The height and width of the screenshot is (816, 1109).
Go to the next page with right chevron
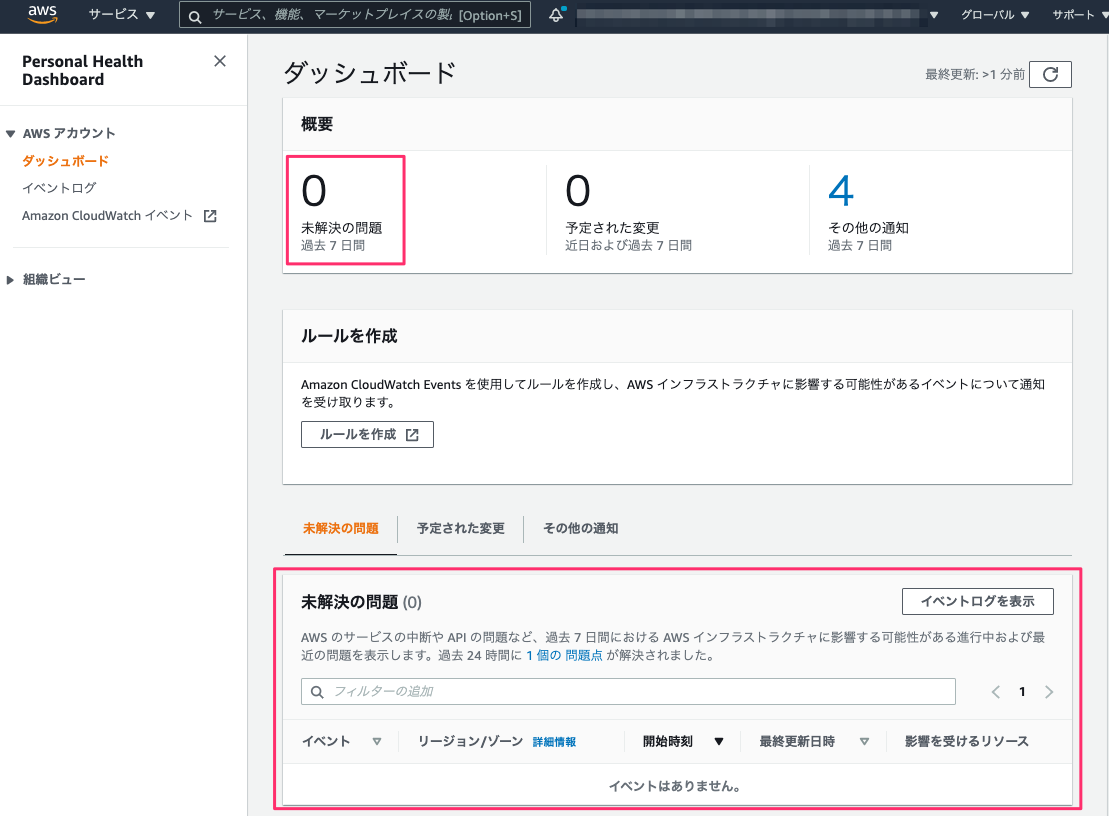[x=1049, y=692]
